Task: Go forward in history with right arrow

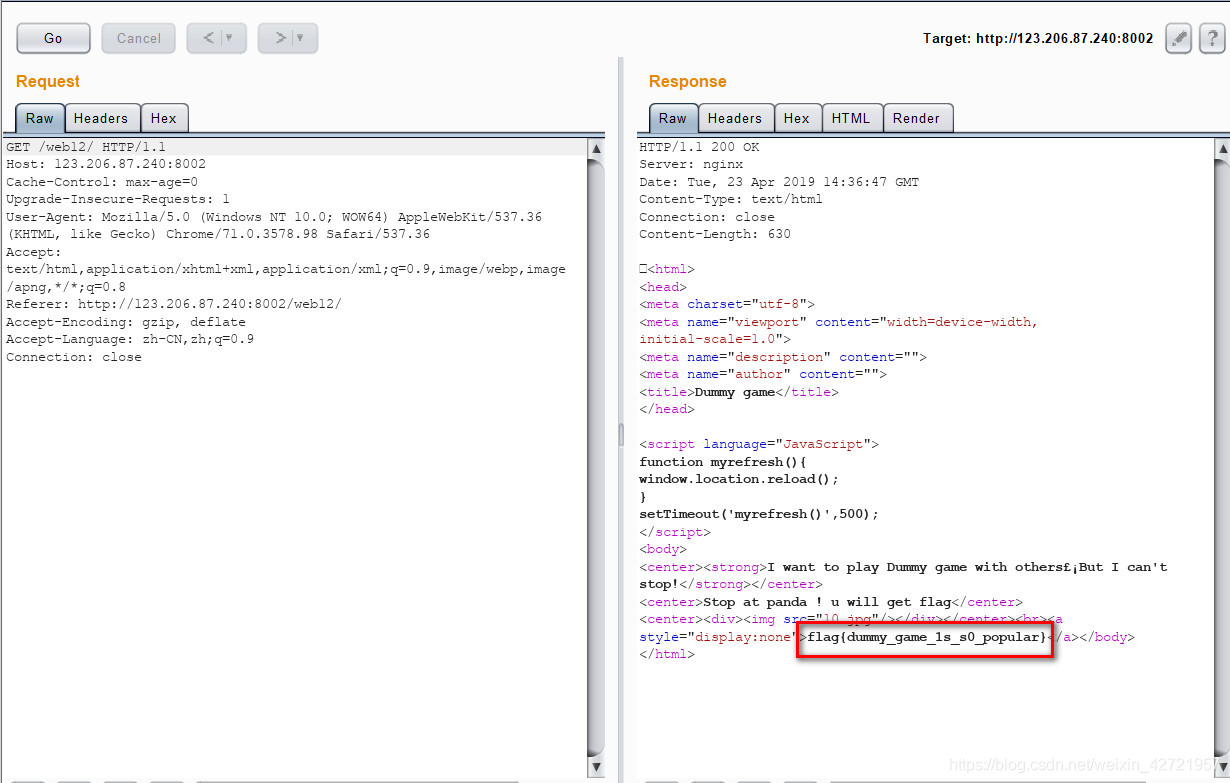Action: [x=281, y=38]
